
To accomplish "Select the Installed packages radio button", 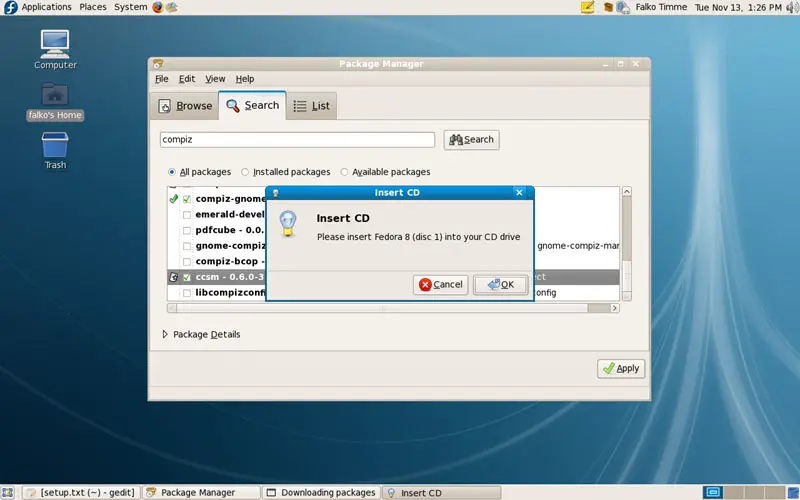I will click(245, 172).
